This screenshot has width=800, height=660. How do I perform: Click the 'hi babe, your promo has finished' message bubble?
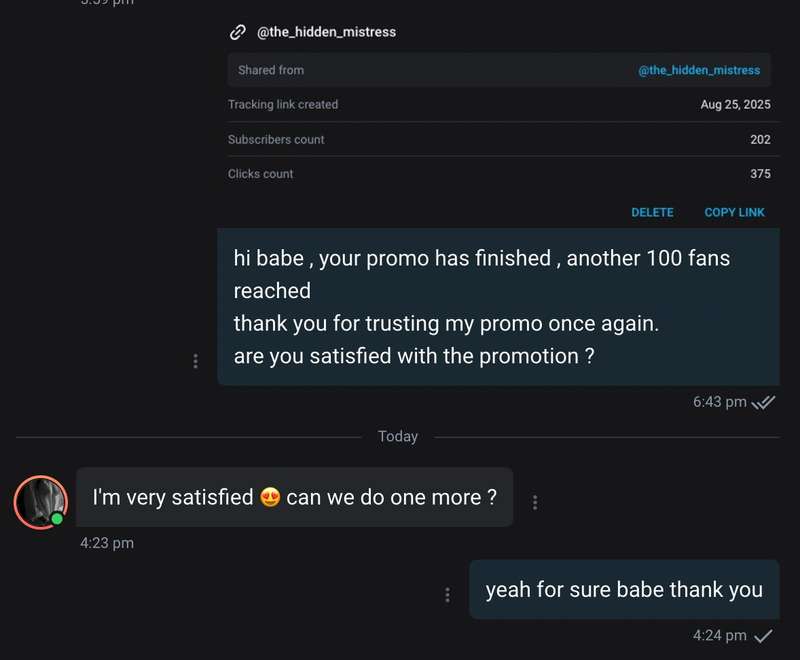[x=498, y=307]
